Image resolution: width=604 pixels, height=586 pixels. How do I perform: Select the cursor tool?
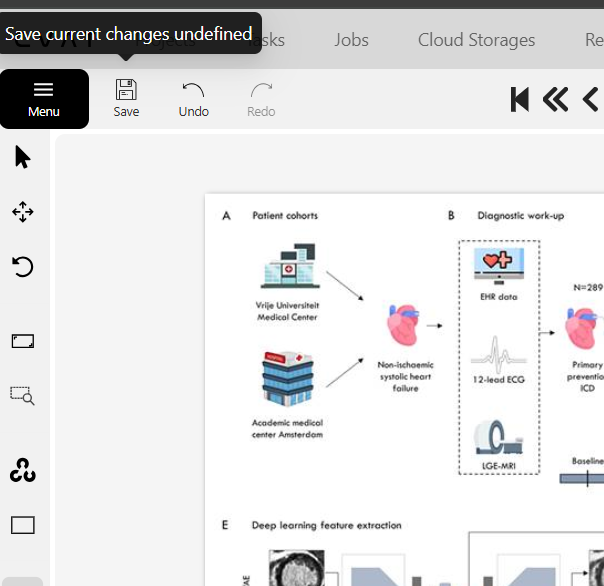(22, 157)
